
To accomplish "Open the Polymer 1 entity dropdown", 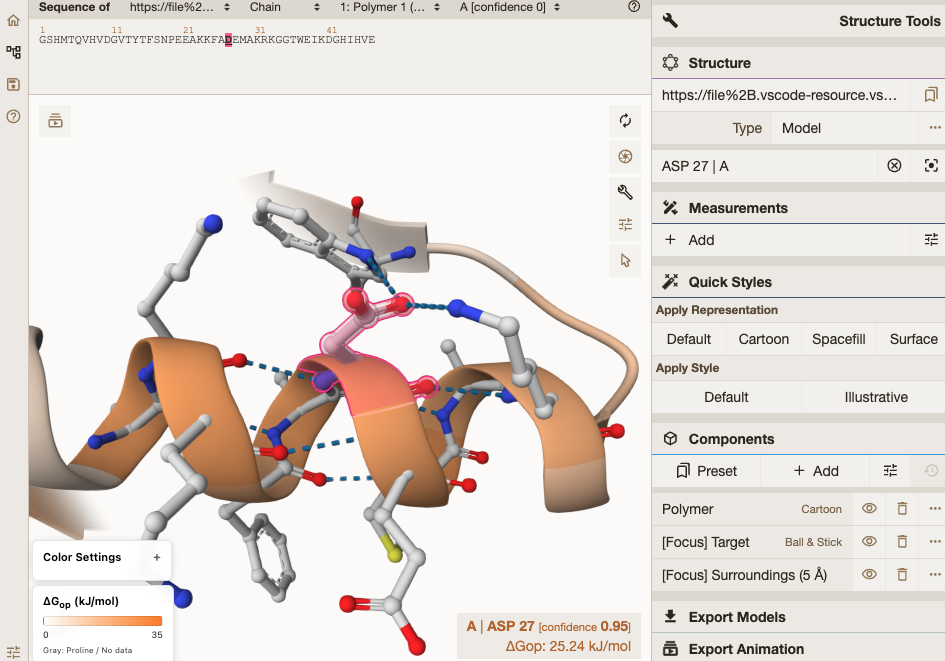I will (390, 7).
